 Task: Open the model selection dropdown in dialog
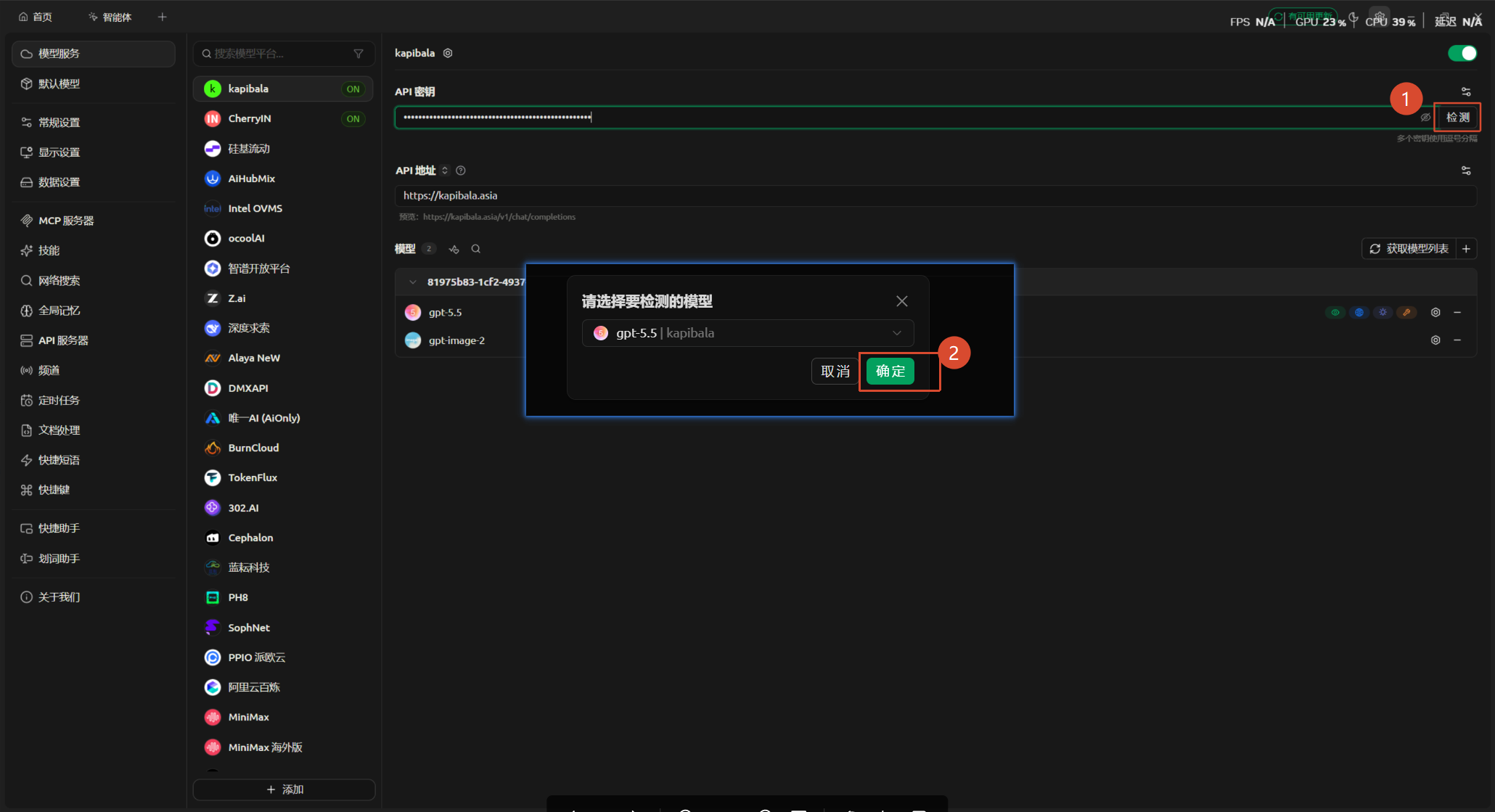[x=747, y=333]
